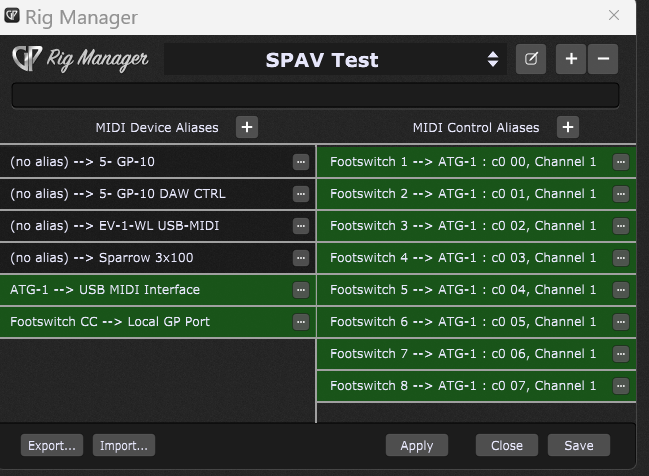
Task: Add a new MIDI Device Alias
Action: click(247, 127)
